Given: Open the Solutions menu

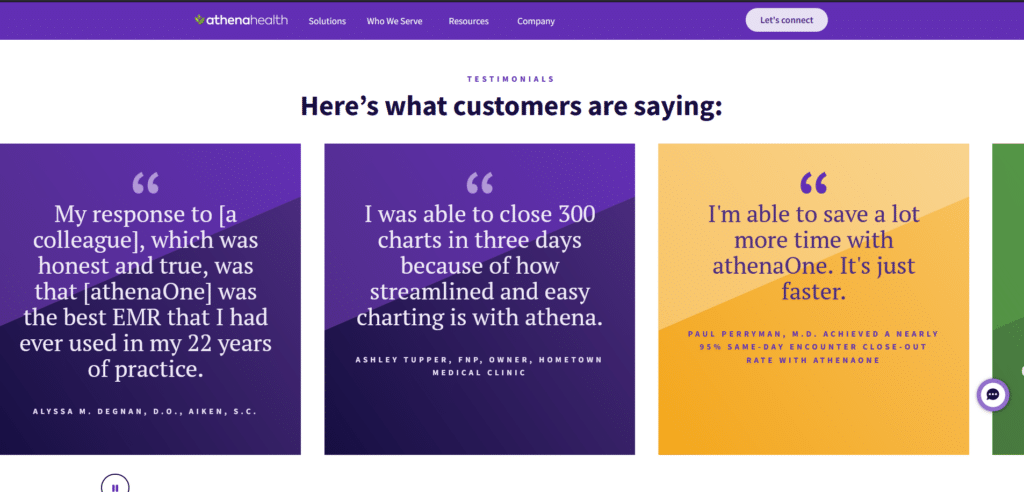Looking at the screenshot, I should click(x=327, y=21).
